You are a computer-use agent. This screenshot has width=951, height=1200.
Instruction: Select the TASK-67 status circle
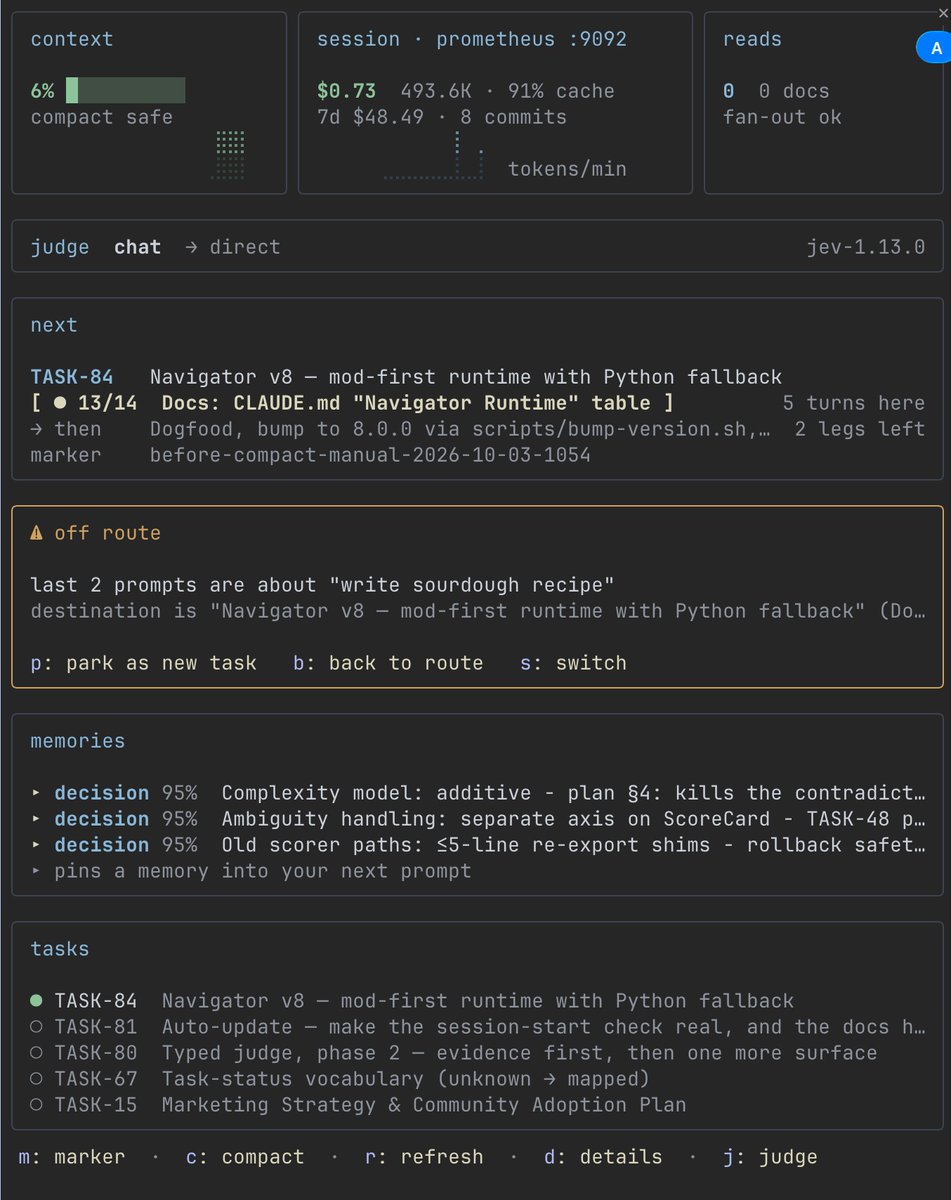(36, 1078)
